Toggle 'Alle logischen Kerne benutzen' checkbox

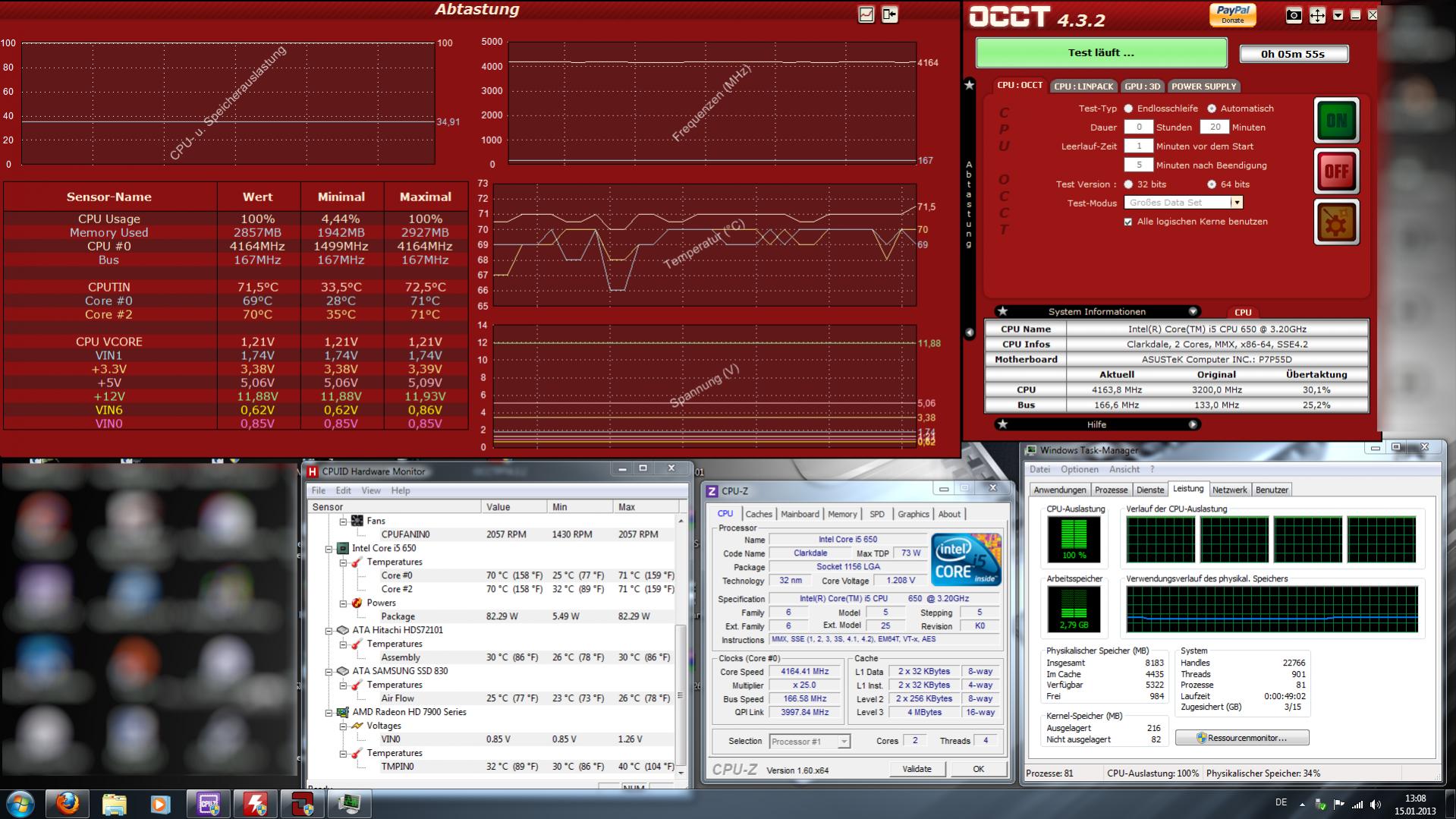coord(1128,222)
